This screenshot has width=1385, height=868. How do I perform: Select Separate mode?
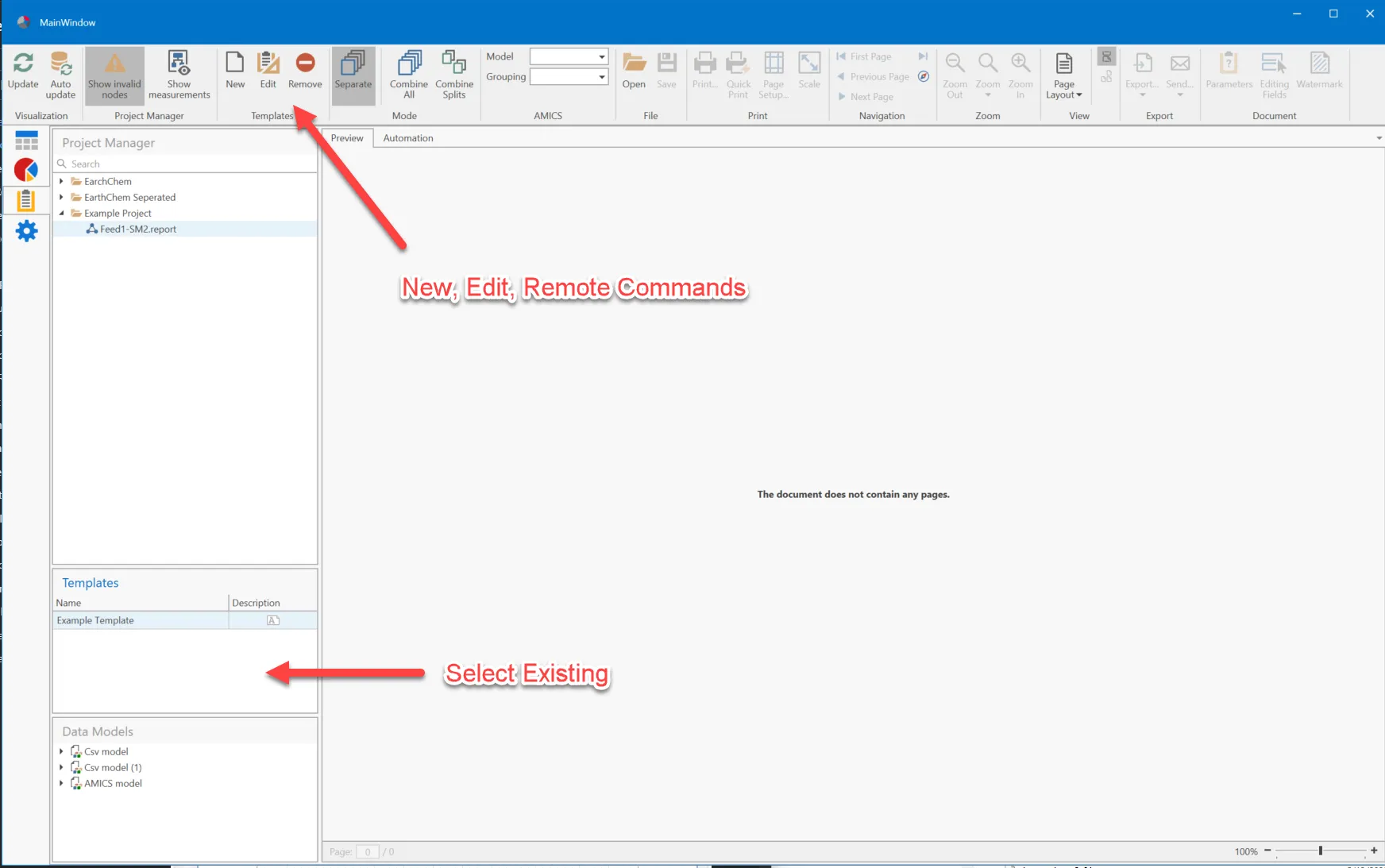pos(353,75)
